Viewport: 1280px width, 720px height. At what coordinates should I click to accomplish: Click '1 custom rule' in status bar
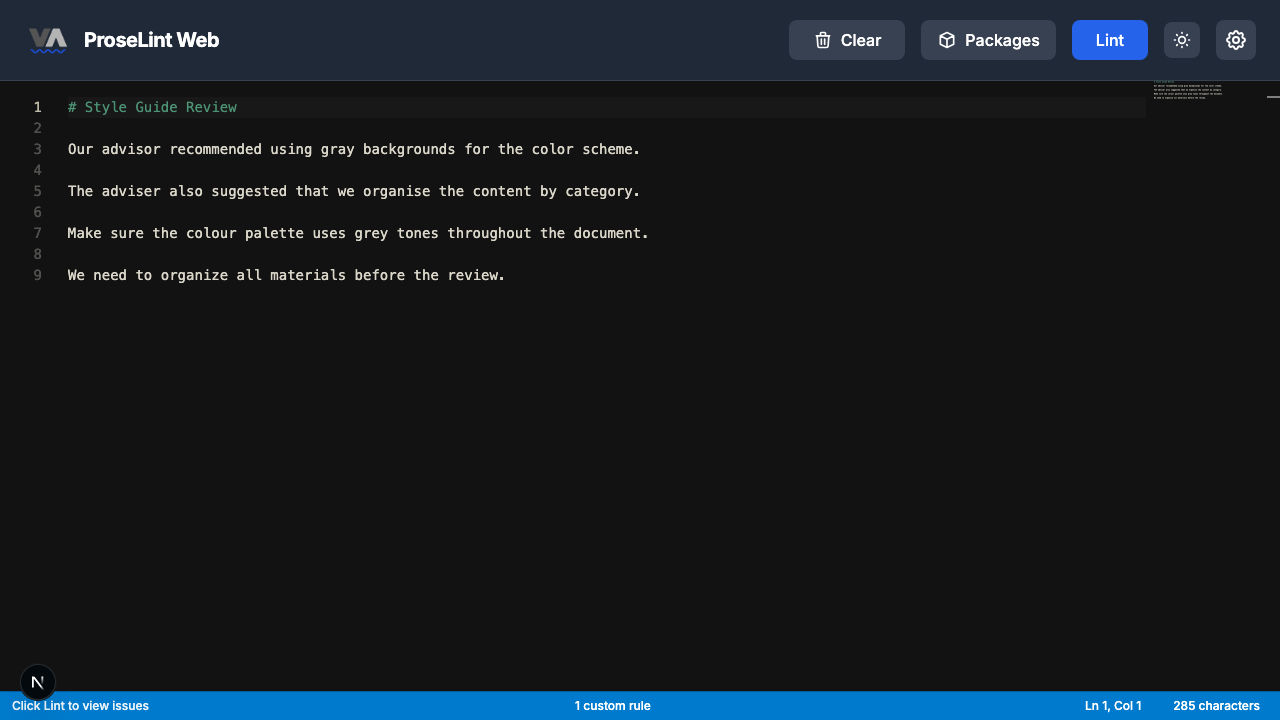tap(612, 706)
